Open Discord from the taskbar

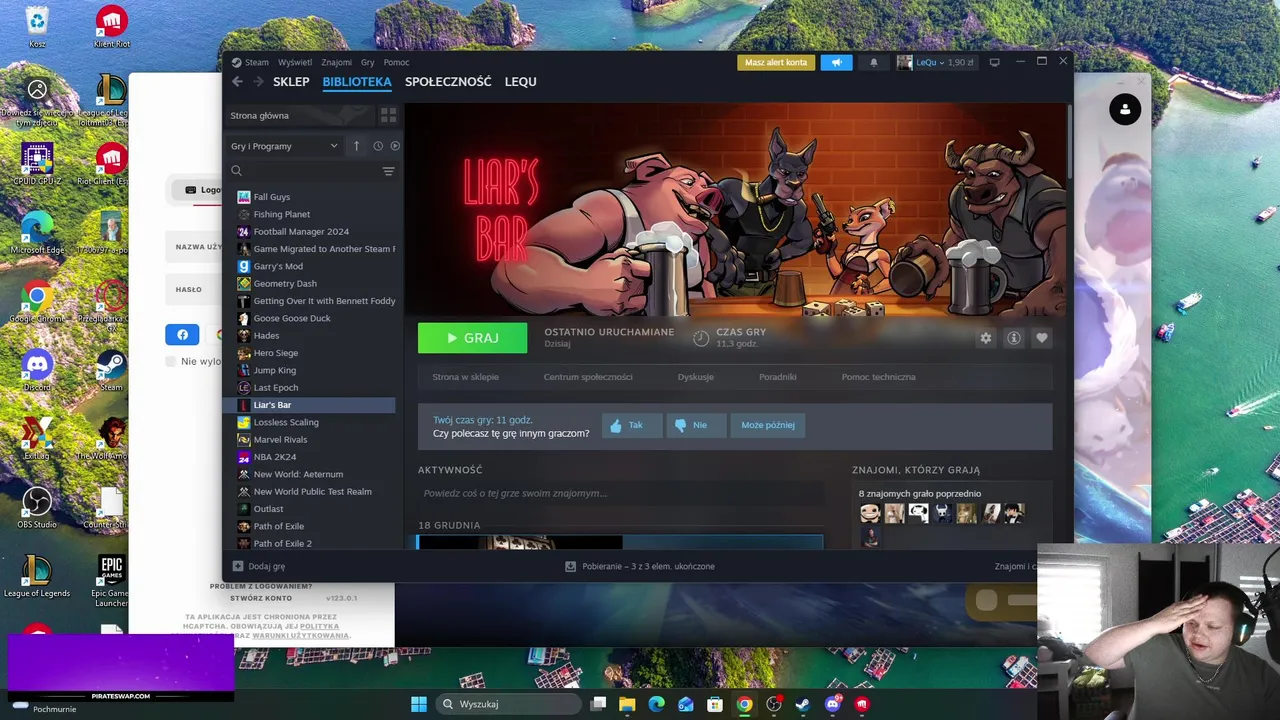pos(832,704)
